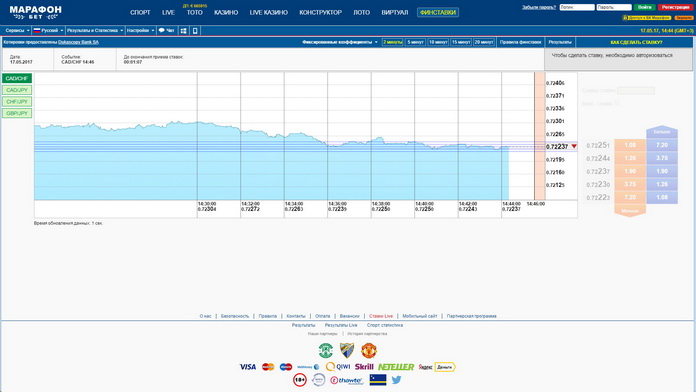Open the Настройки dropdown
This screenshot has height=392, width=696.
[140, 31]
